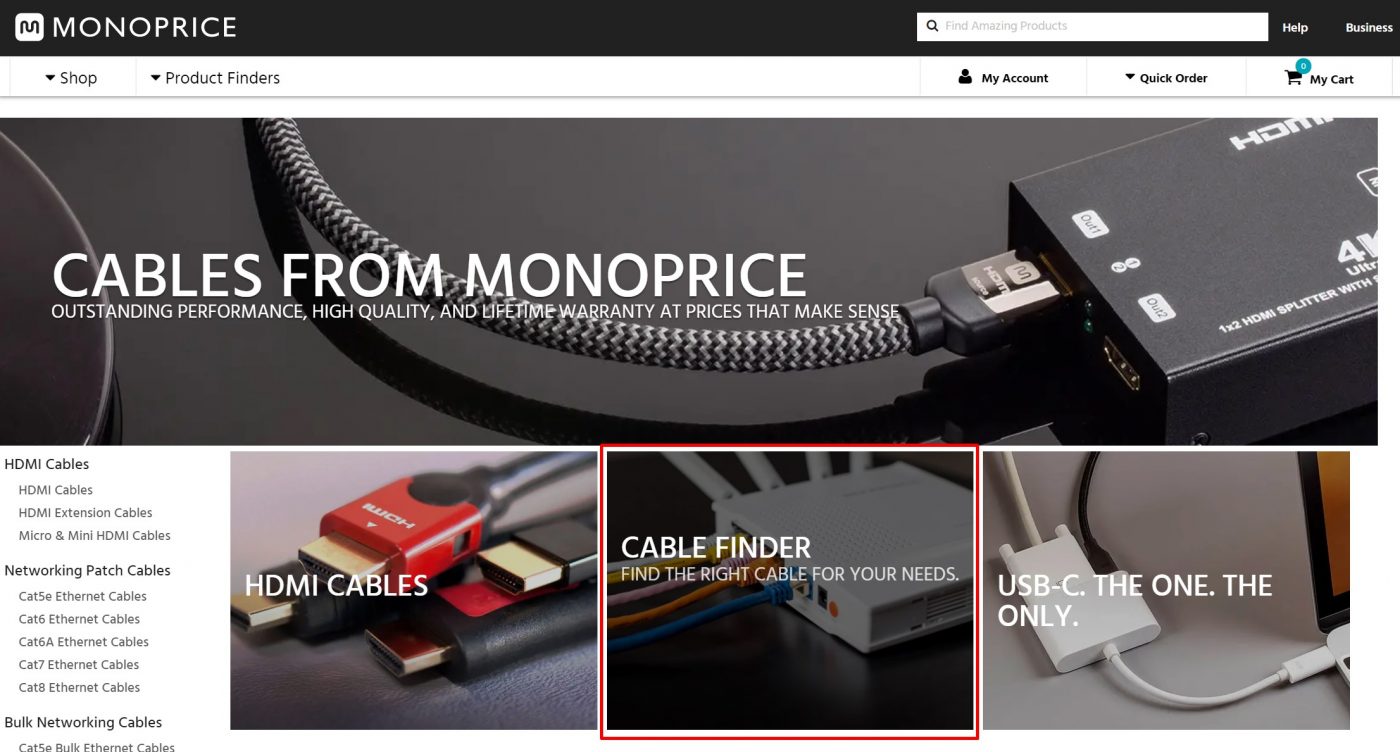Click the Find Amazing Products search field
This screenshot has width=1400, height=752.
(1092, 27)
